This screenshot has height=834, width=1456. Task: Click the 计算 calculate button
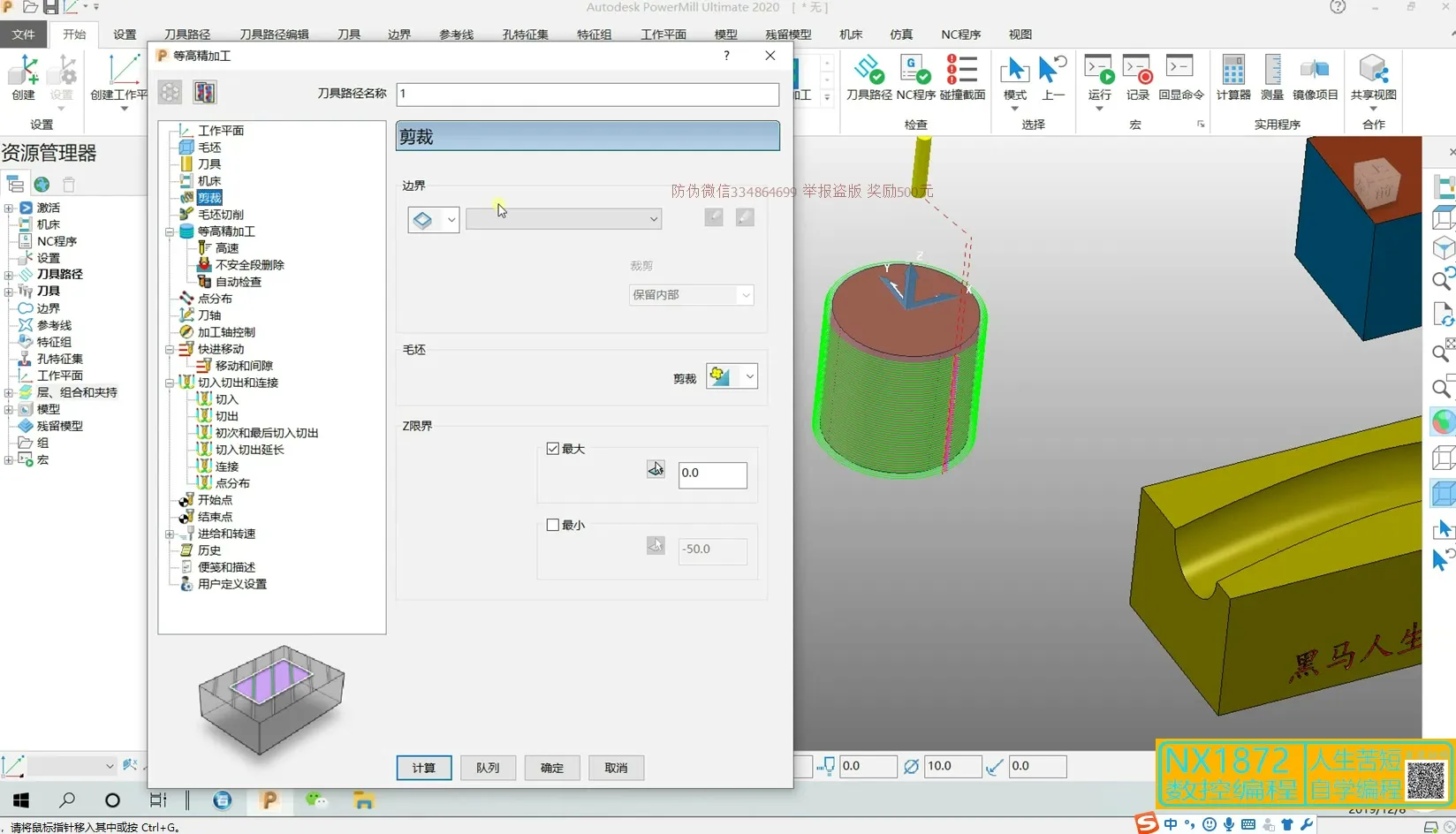tap(423, 768)
